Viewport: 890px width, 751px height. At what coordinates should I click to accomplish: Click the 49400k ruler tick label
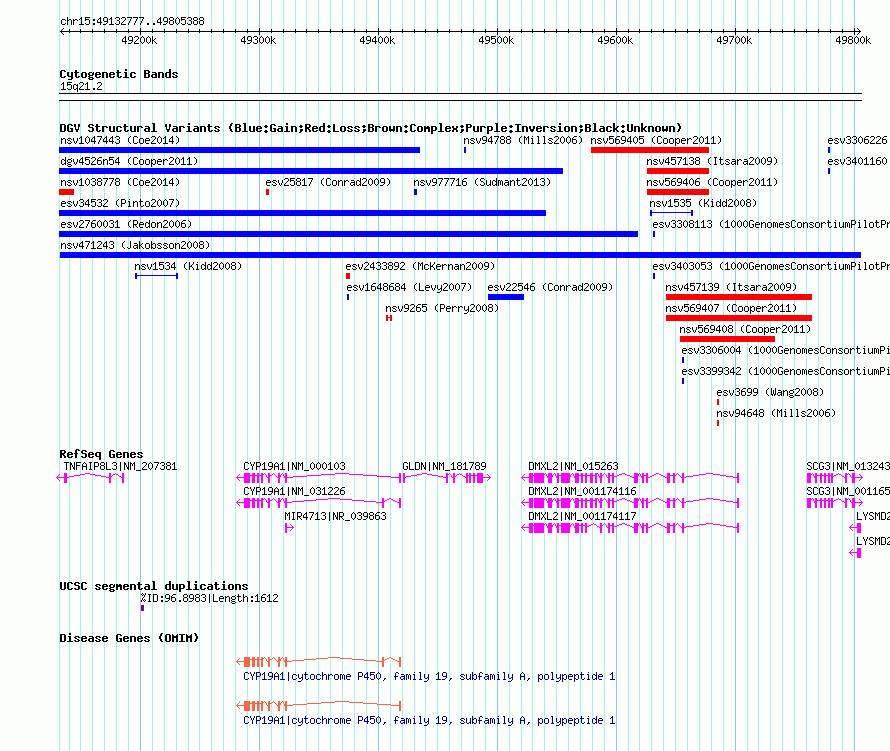pyautogui.click(x=377, y=40)
